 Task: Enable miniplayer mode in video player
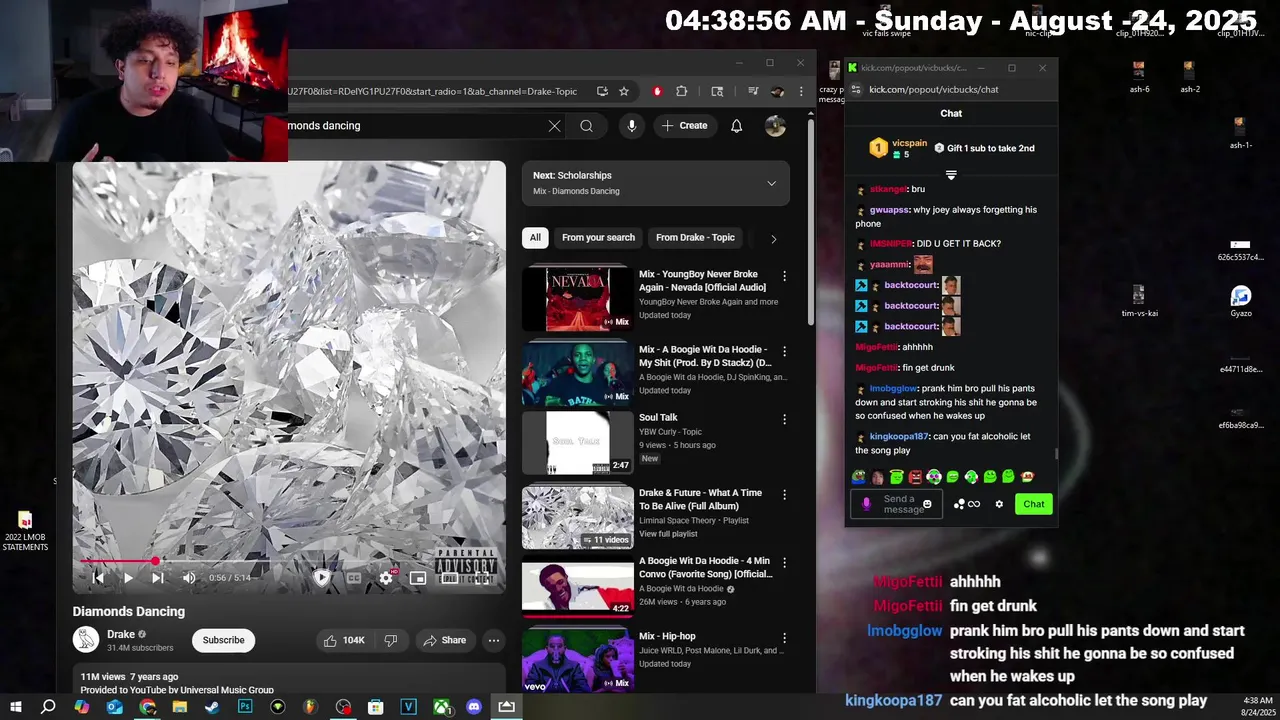point(418,577)
